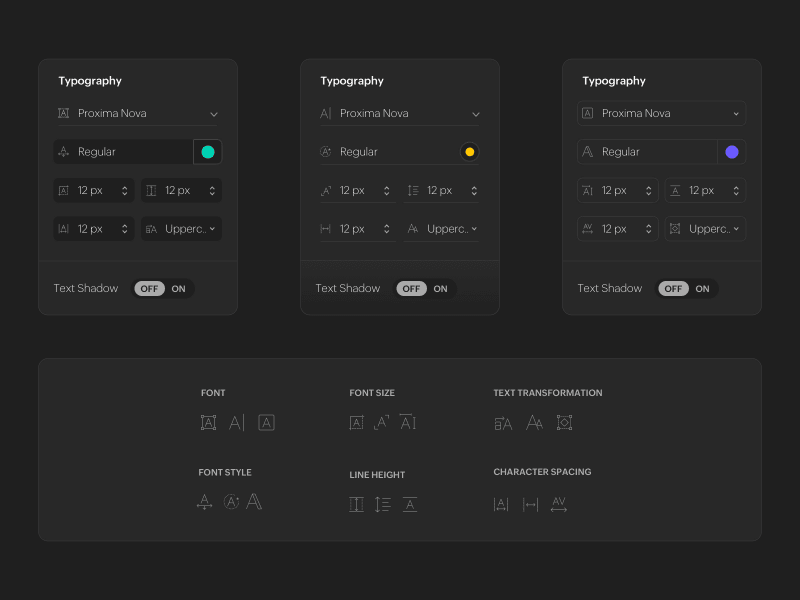
Task: Click the Text Shadow label in yellow-swatch panel
Action: tap(347, 288)
